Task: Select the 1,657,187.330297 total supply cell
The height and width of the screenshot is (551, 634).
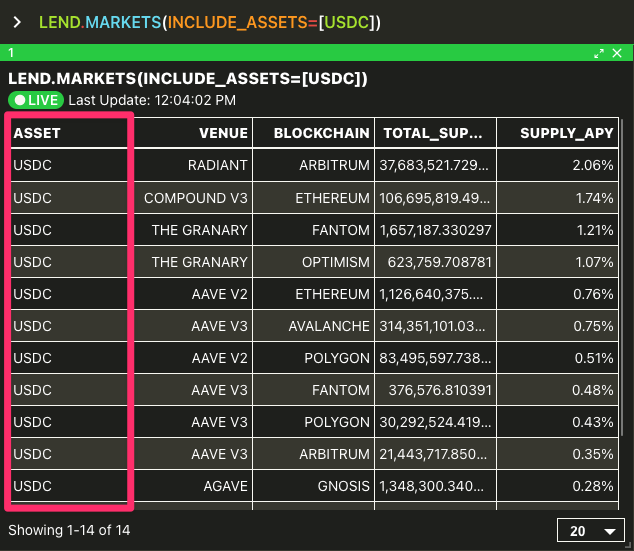Action: (435, 230)
